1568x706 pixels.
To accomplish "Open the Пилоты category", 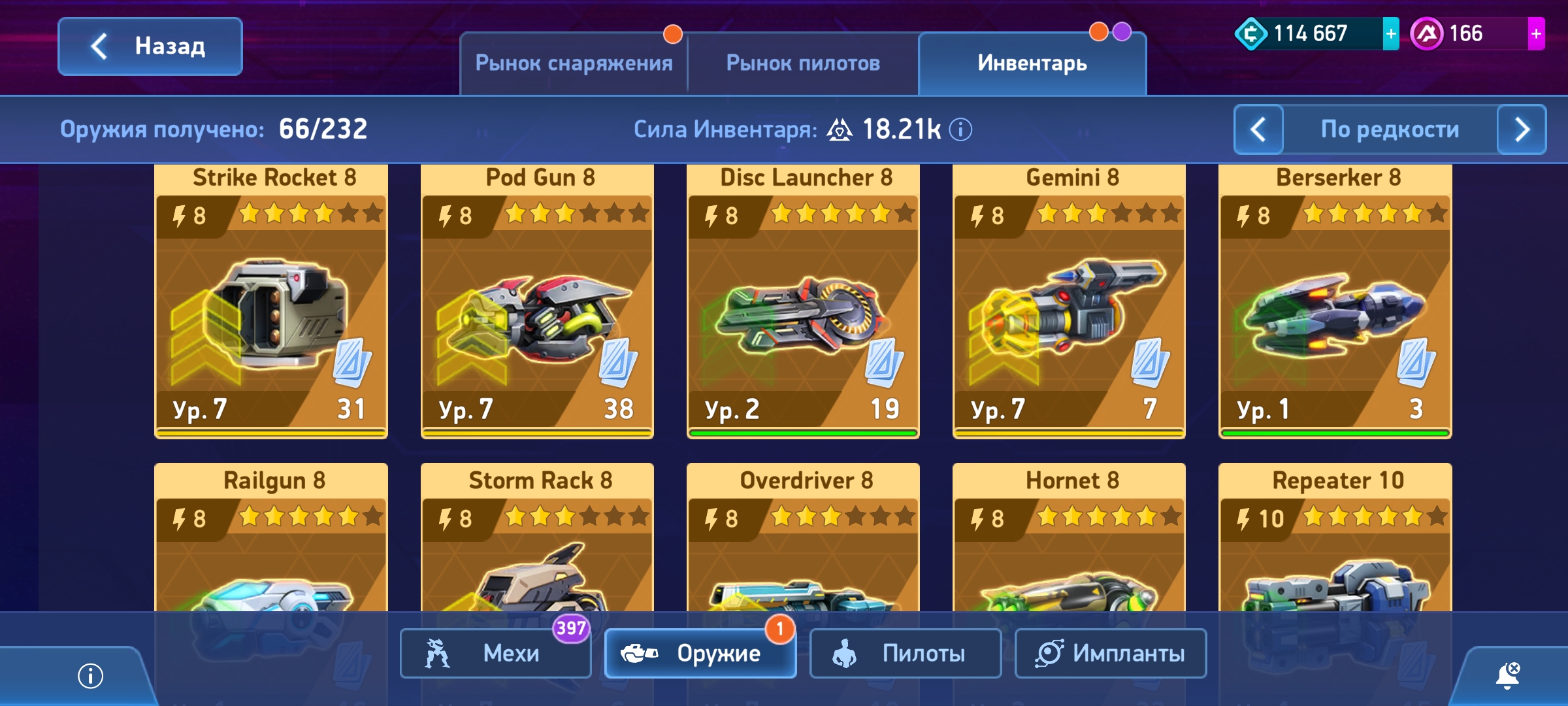I will pos(906,653).
